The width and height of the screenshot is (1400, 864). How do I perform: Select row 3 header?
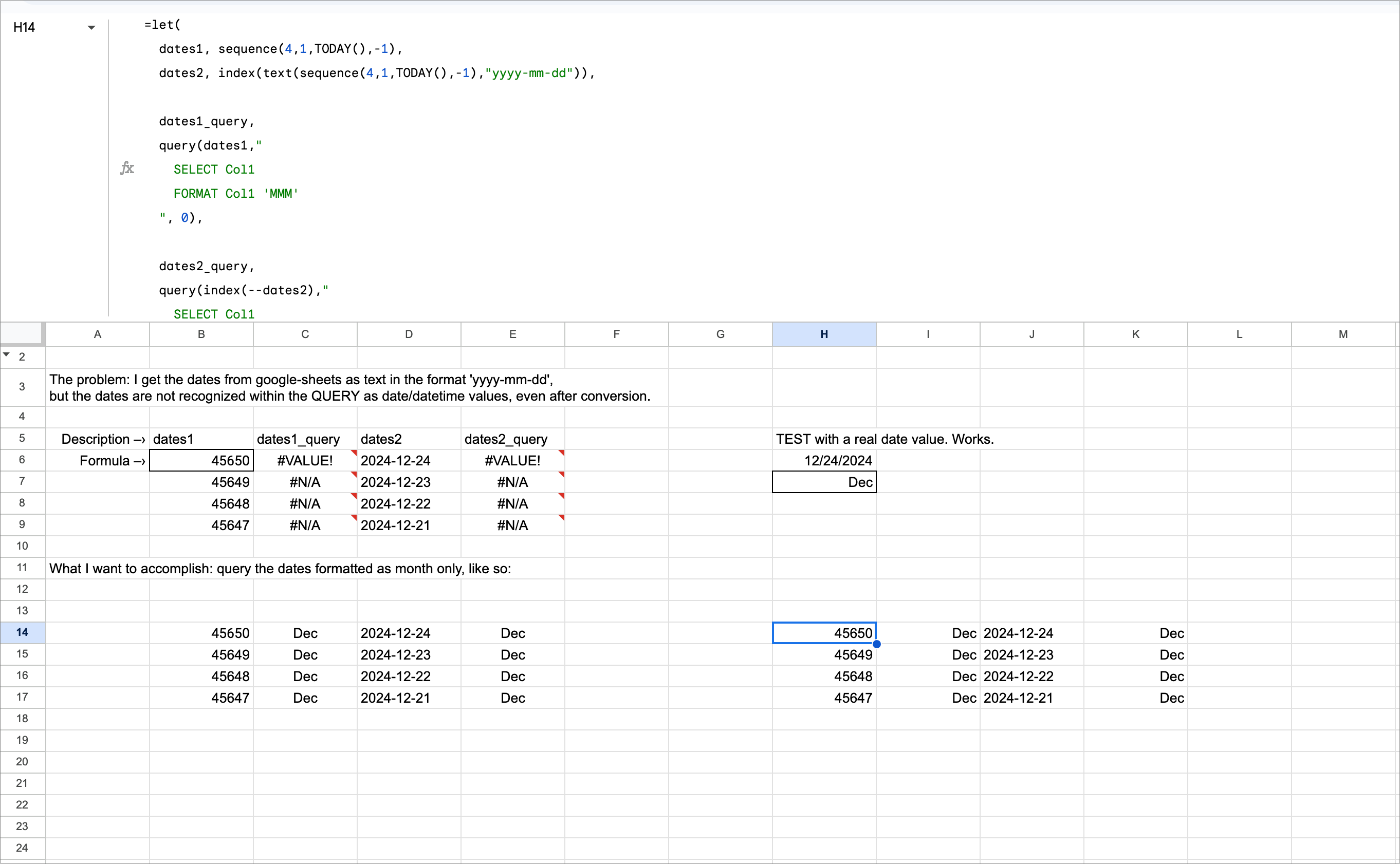pyautogui.click(x=22, y=387)
